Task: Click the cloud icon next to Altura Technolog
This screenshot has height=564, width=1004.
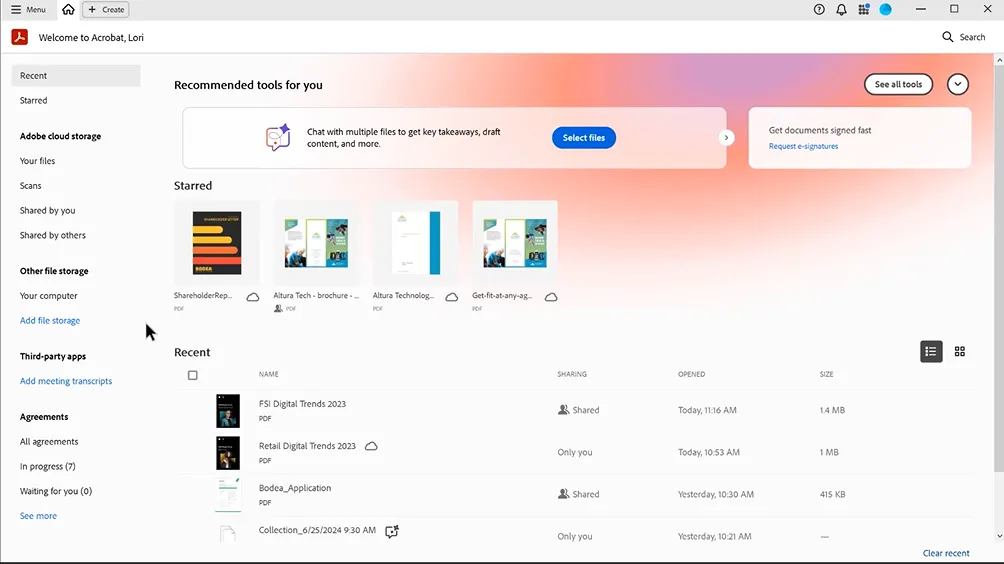Action: (x=451, y=297)
